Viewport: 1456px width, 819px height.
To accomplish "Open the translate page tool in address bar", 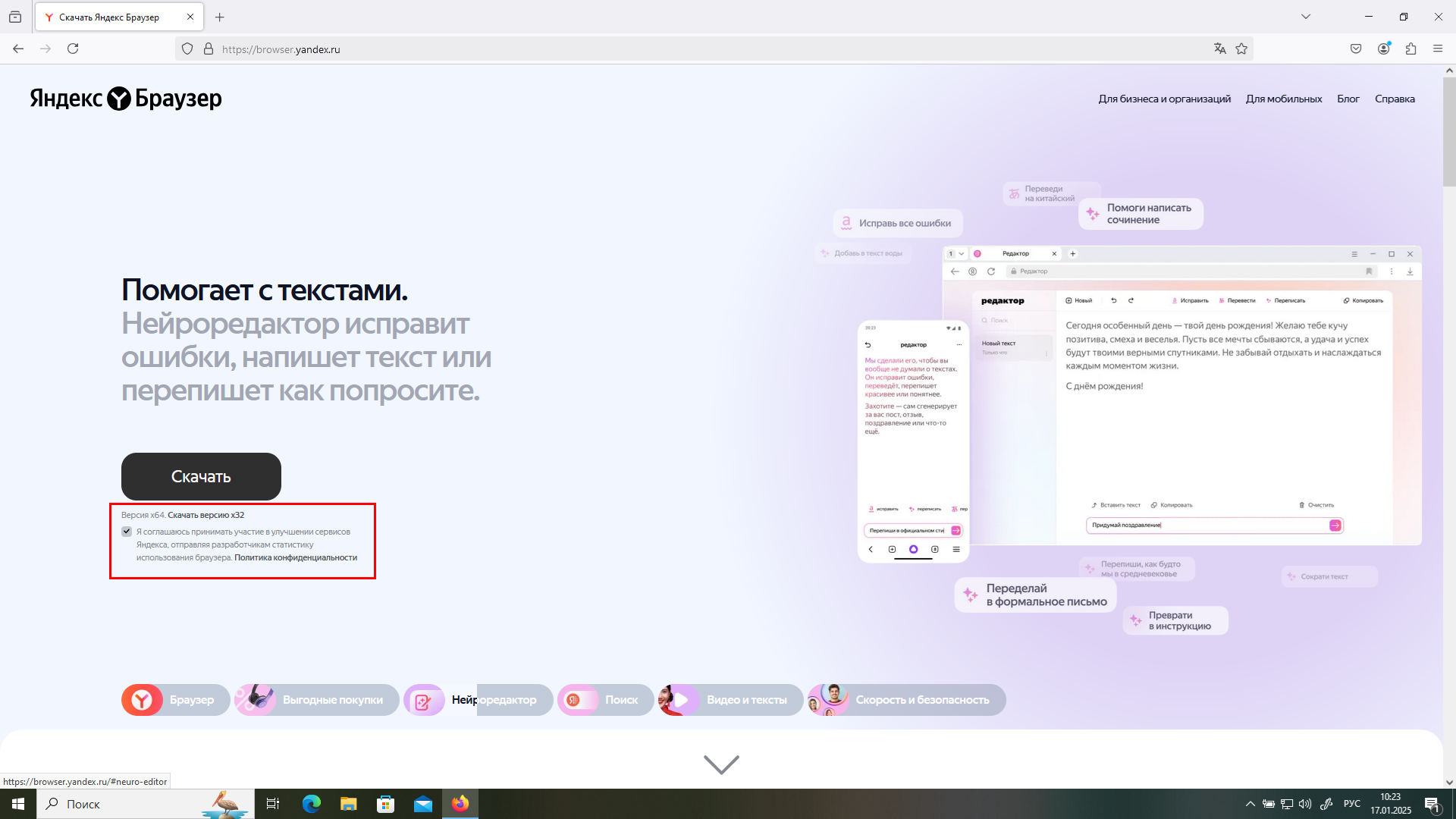I will 1219,49.
